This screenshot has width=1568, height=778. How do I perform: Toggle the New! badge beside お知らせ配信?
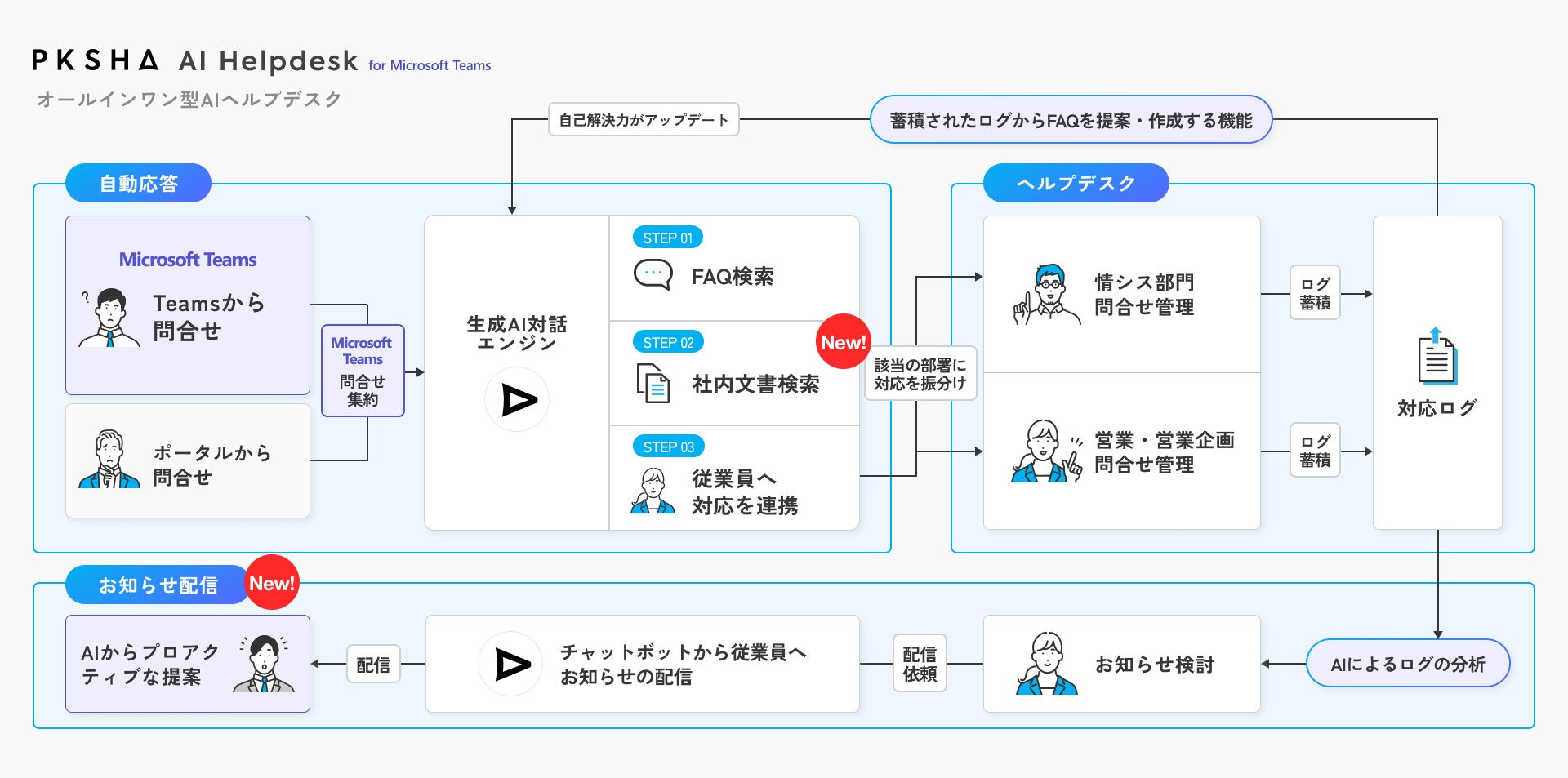273,583
